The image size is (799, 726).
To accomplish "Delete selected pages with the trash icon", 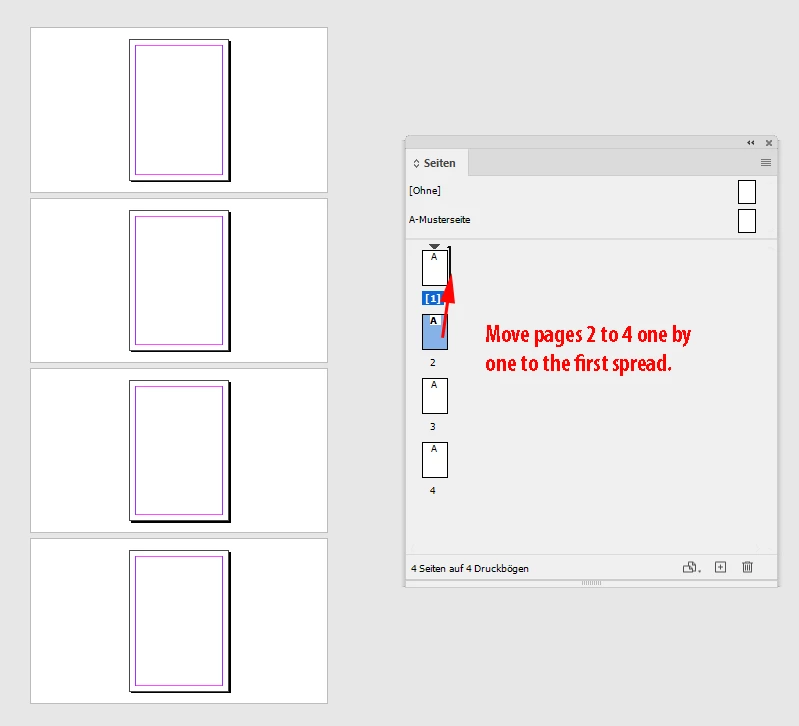I will (747, 567).
